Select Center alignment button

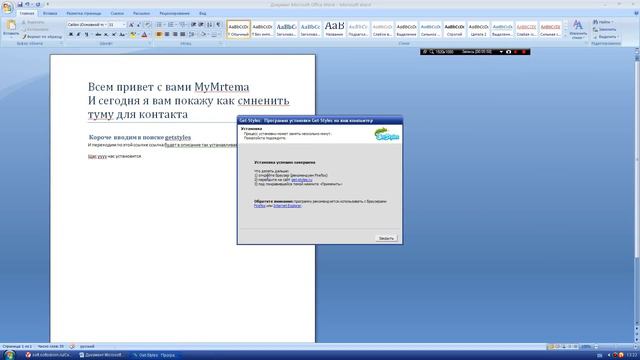(x=167, y=35)
